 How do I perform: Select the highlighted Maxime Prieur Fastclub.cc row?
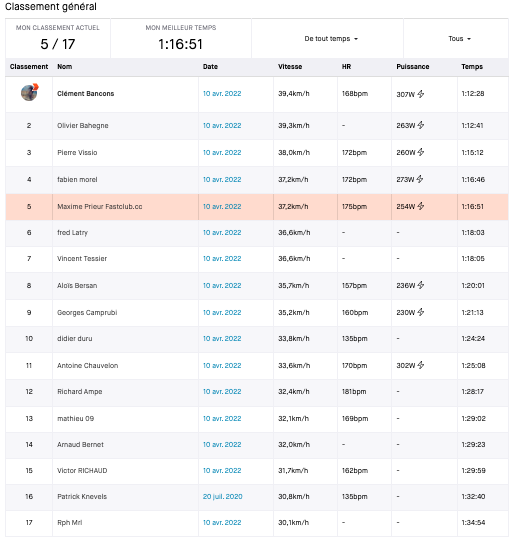coord(257,207)
